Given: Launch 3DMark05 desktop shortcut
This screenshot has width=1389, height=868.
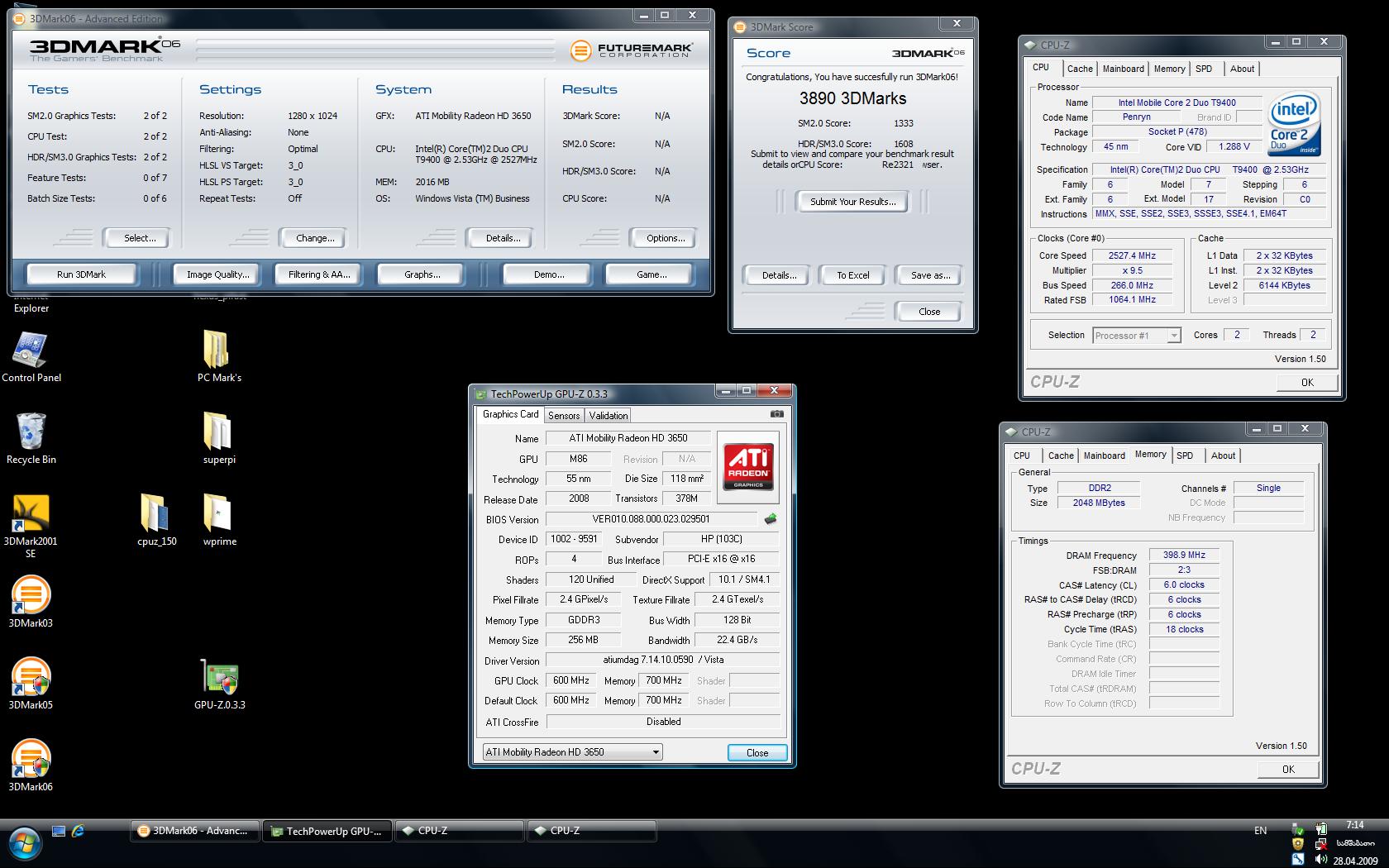Looking at the screenshot, I should click(x=31, y=684).
